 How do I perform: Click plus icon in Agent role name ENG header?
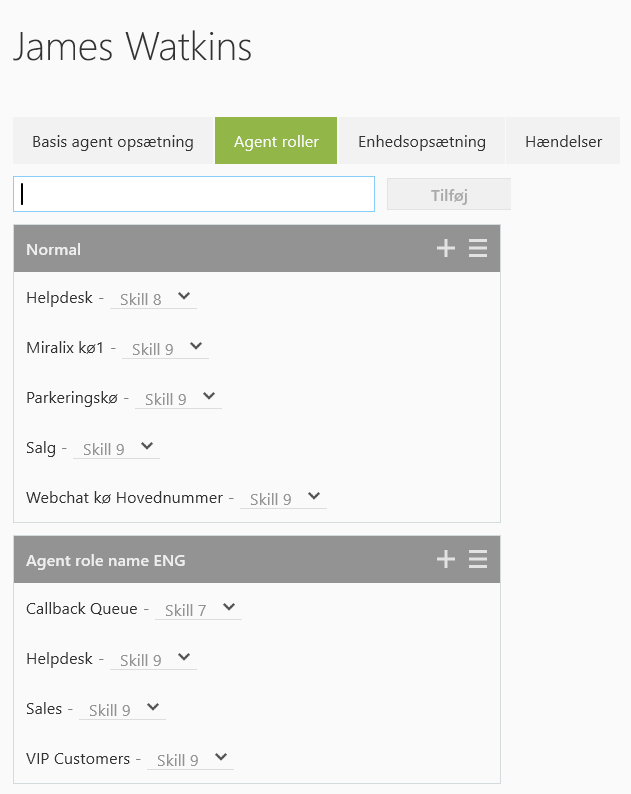(446, 560)
